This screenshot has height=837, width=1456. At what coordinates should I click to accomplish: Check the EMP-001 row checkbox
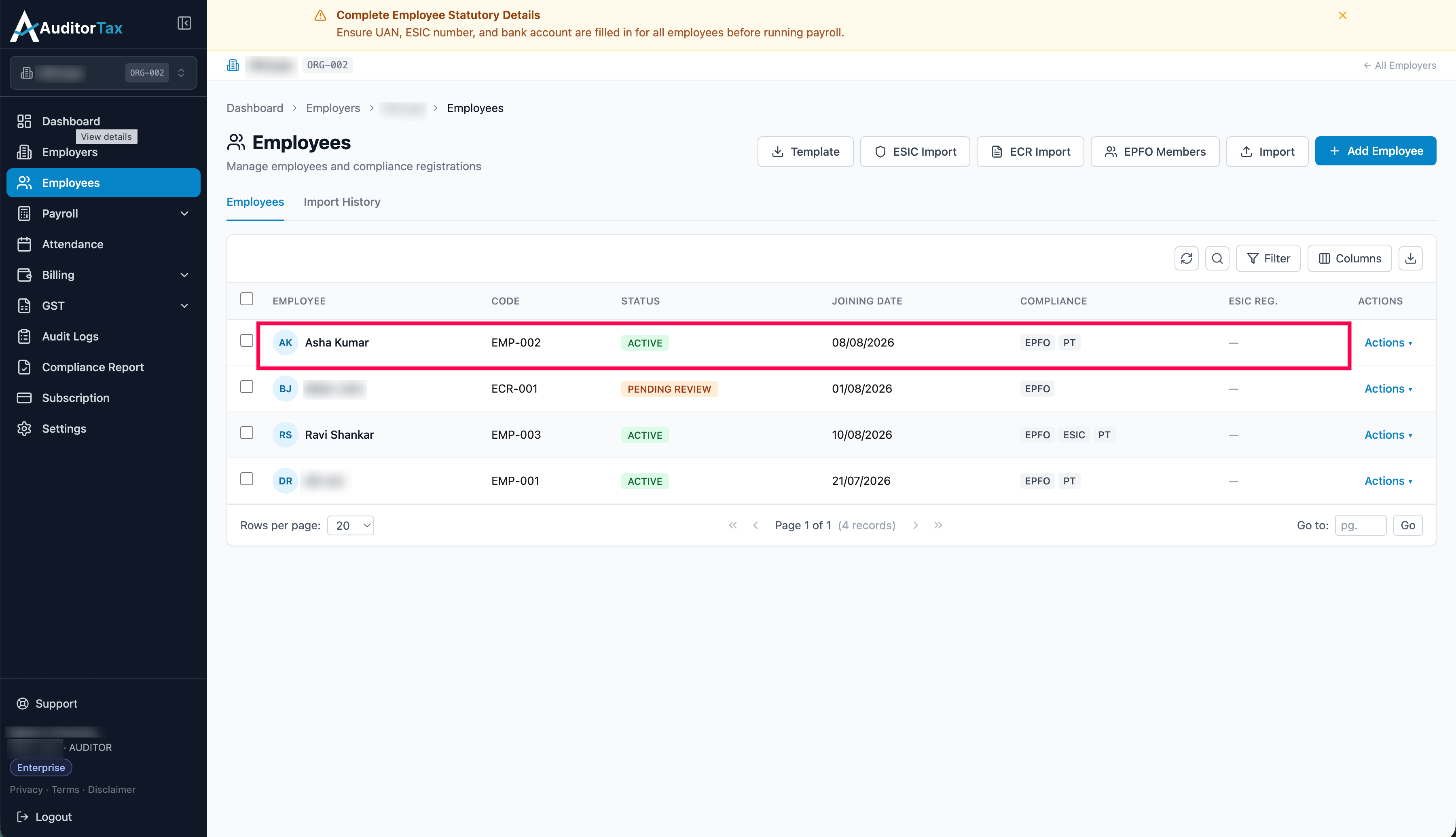coord(247,479)
